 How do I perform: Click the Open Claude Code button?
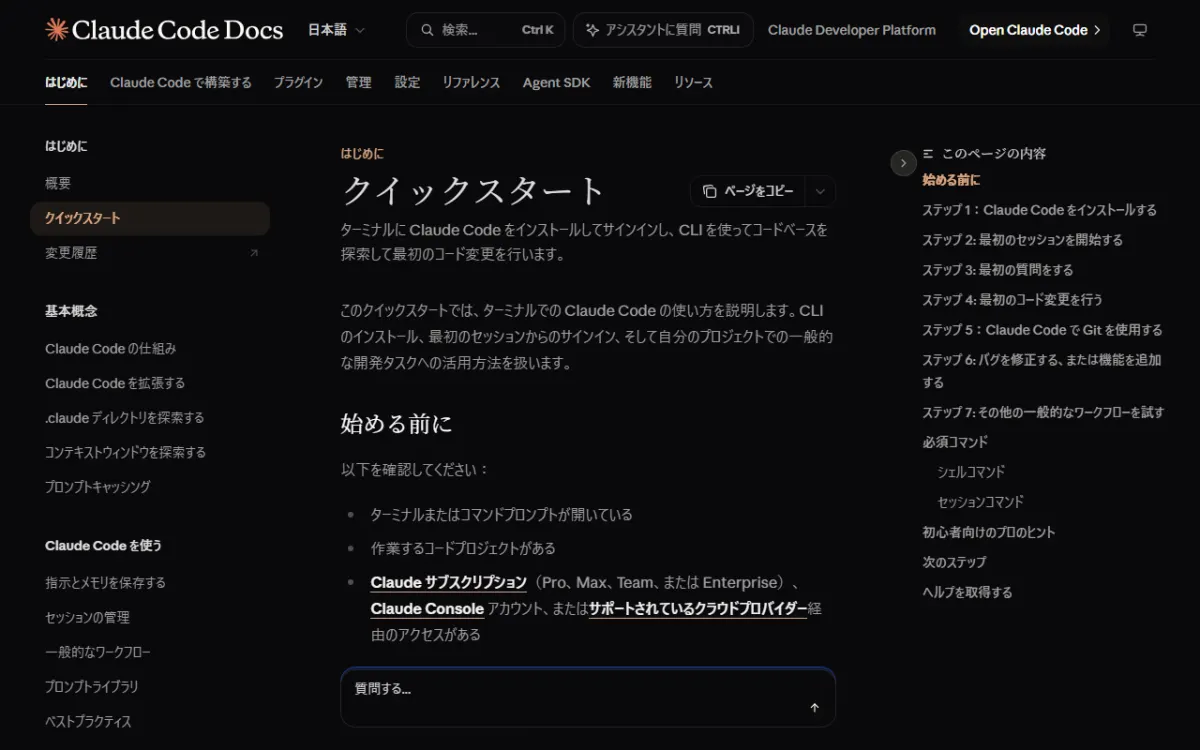click(x=1035, y=30)
